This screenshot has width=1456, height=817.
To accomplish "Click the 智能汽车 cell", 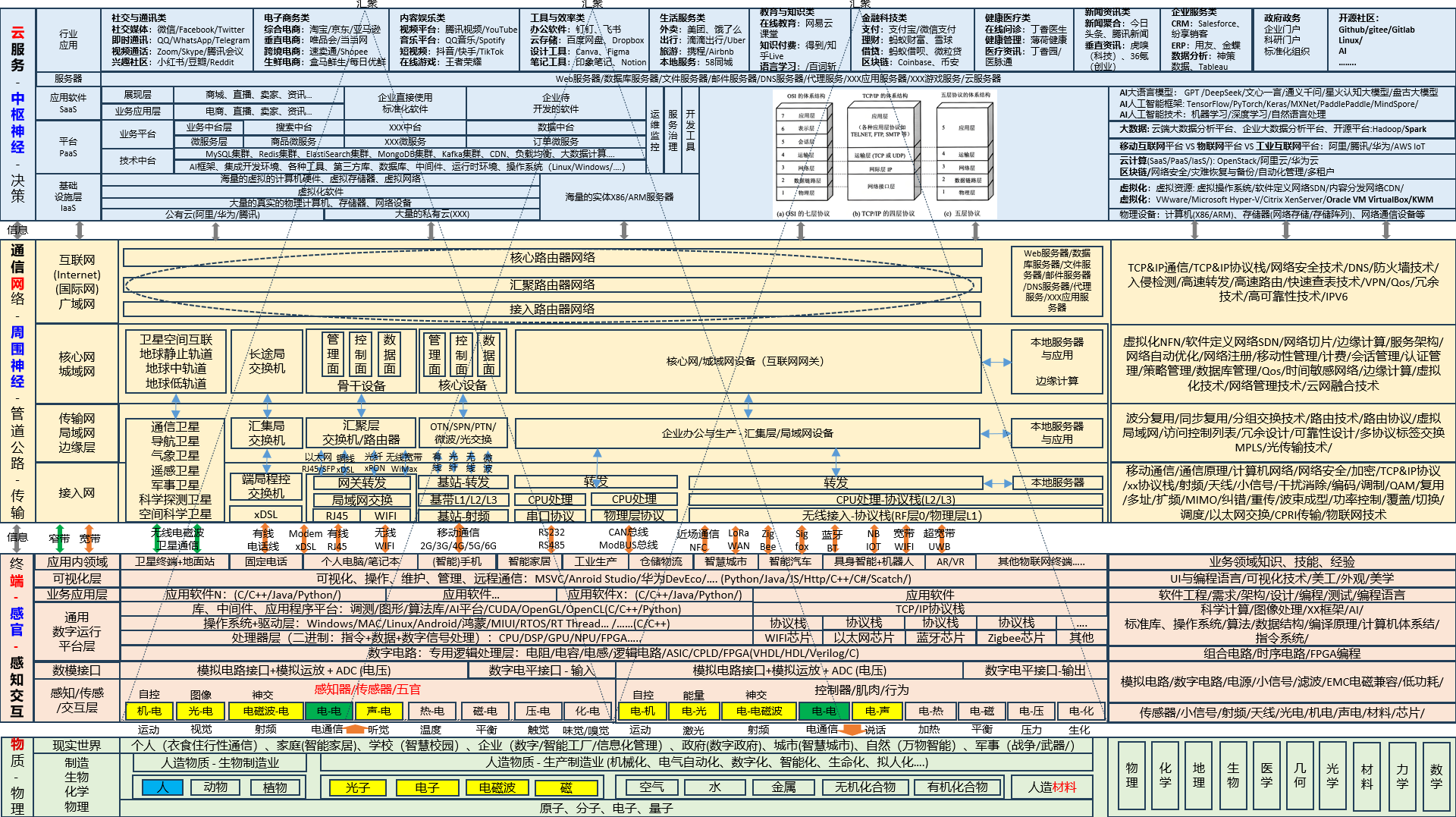I will pyautogui.click(x=790, y=562).
